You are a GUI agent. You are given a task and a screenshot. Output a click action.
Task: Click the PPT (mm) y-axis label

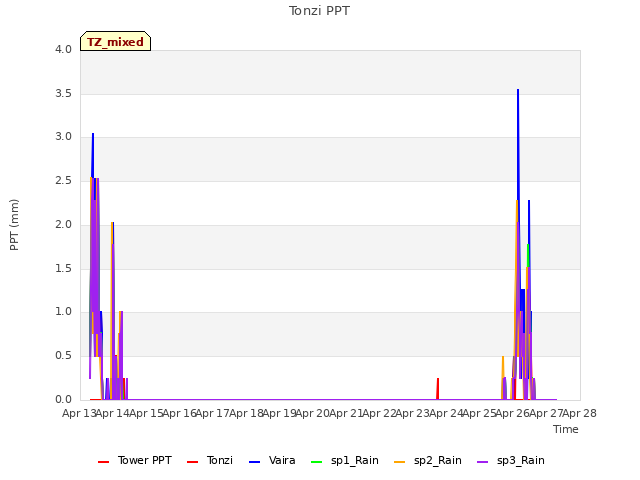pos(14,225)
